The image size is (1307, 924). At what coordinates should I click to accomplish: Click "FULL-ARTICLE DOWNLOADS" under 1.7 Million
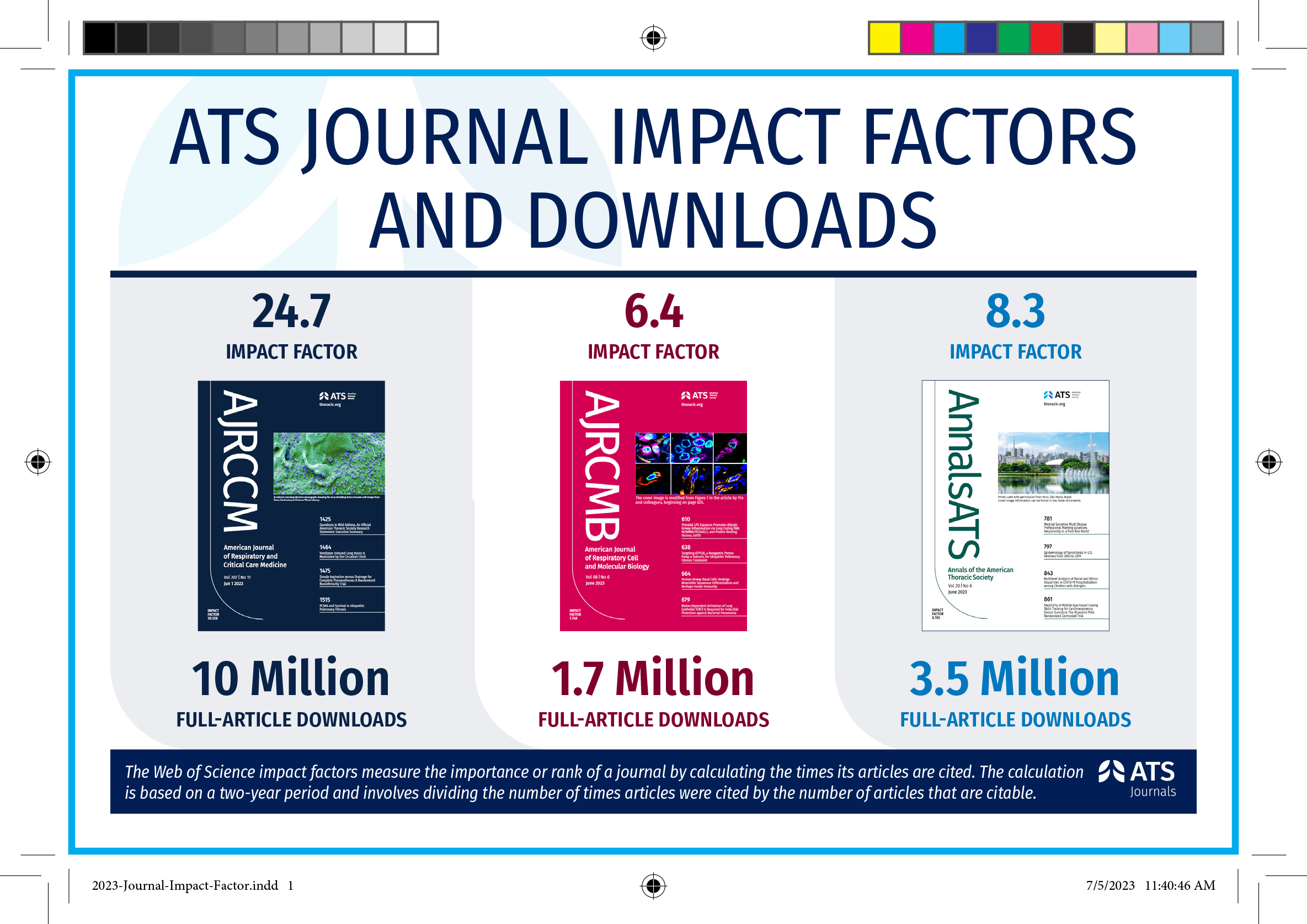653,719
